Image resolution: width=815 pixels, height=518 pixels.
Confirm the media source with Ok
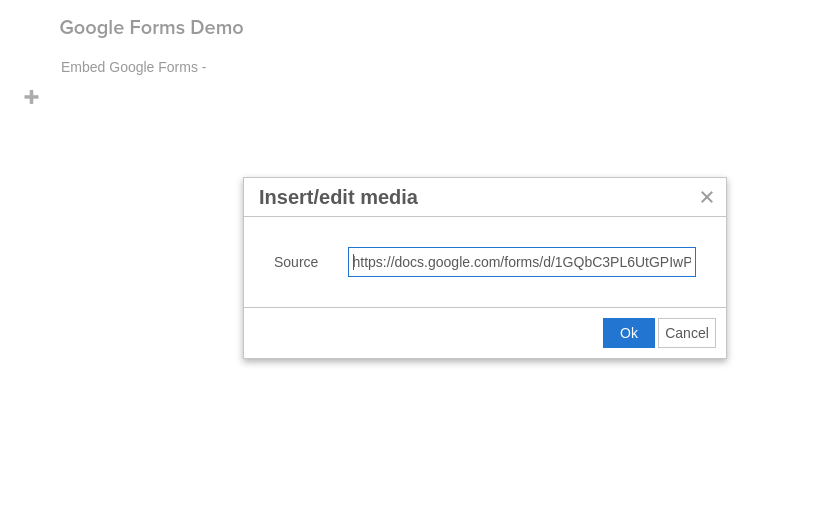click(x=628, y=333)
